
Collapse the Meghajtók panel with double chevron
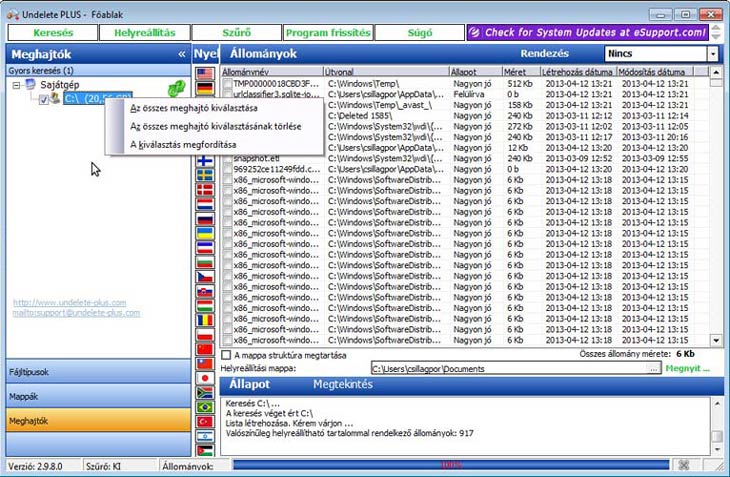click(181, 54)
